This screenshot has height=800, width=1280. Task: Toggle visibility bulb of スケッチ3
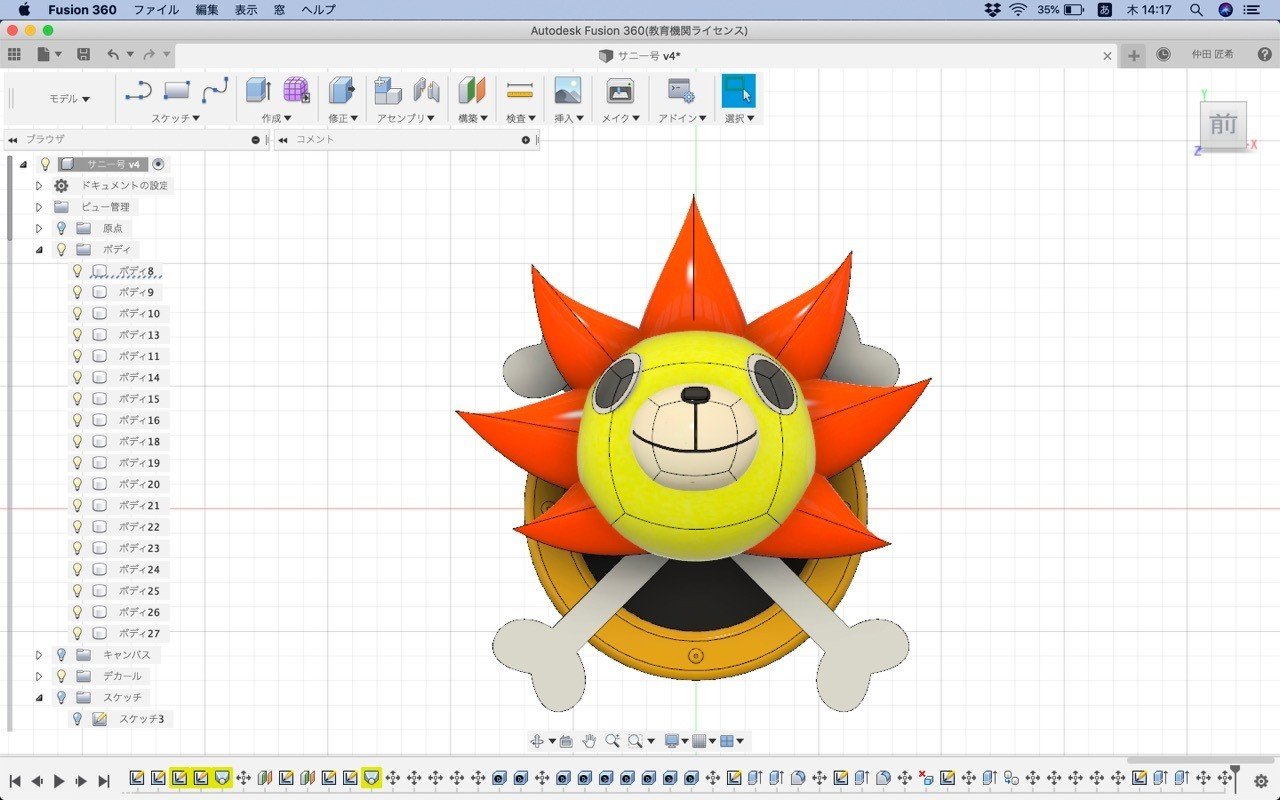click(77, 719)
